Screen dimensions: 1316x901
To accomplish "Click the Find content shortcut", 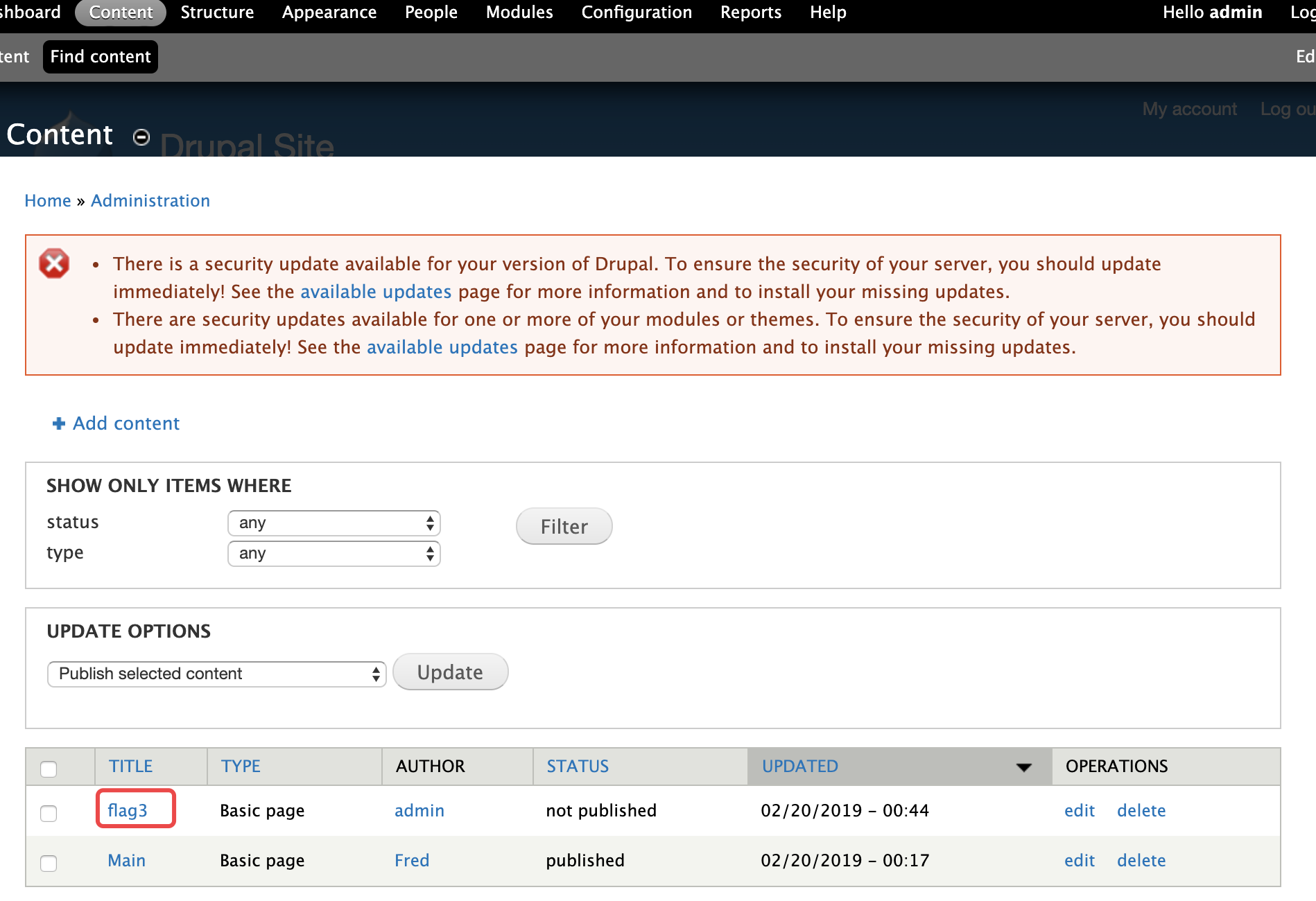I will click(101, 57).
